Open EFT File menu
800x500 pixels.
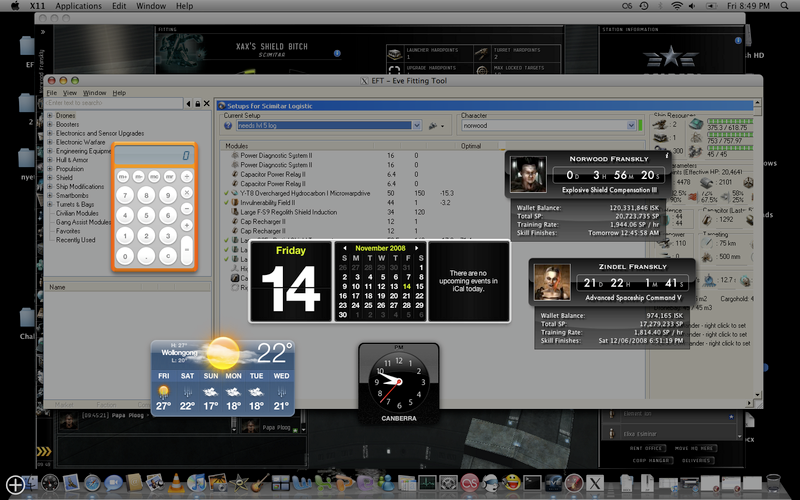(x=52, y=93)
